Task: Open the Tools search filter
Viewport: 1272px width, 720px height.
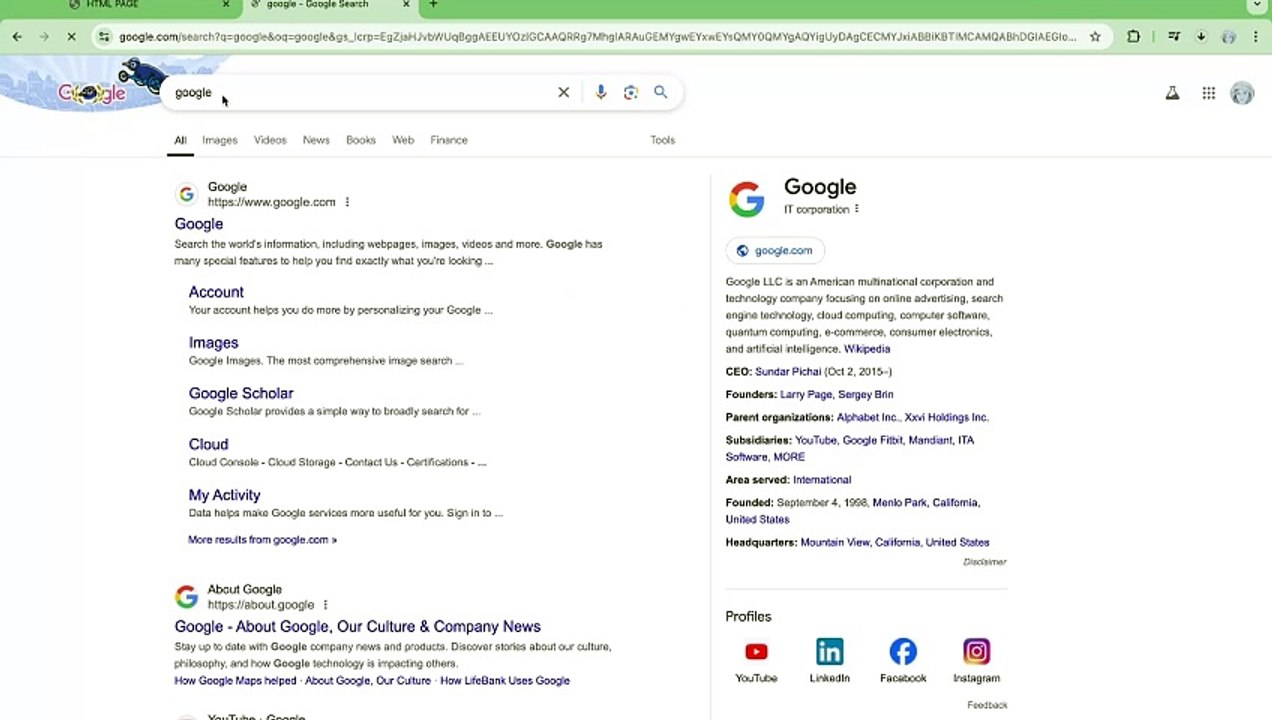Action: pyautogui.click(x=662, y=140)
